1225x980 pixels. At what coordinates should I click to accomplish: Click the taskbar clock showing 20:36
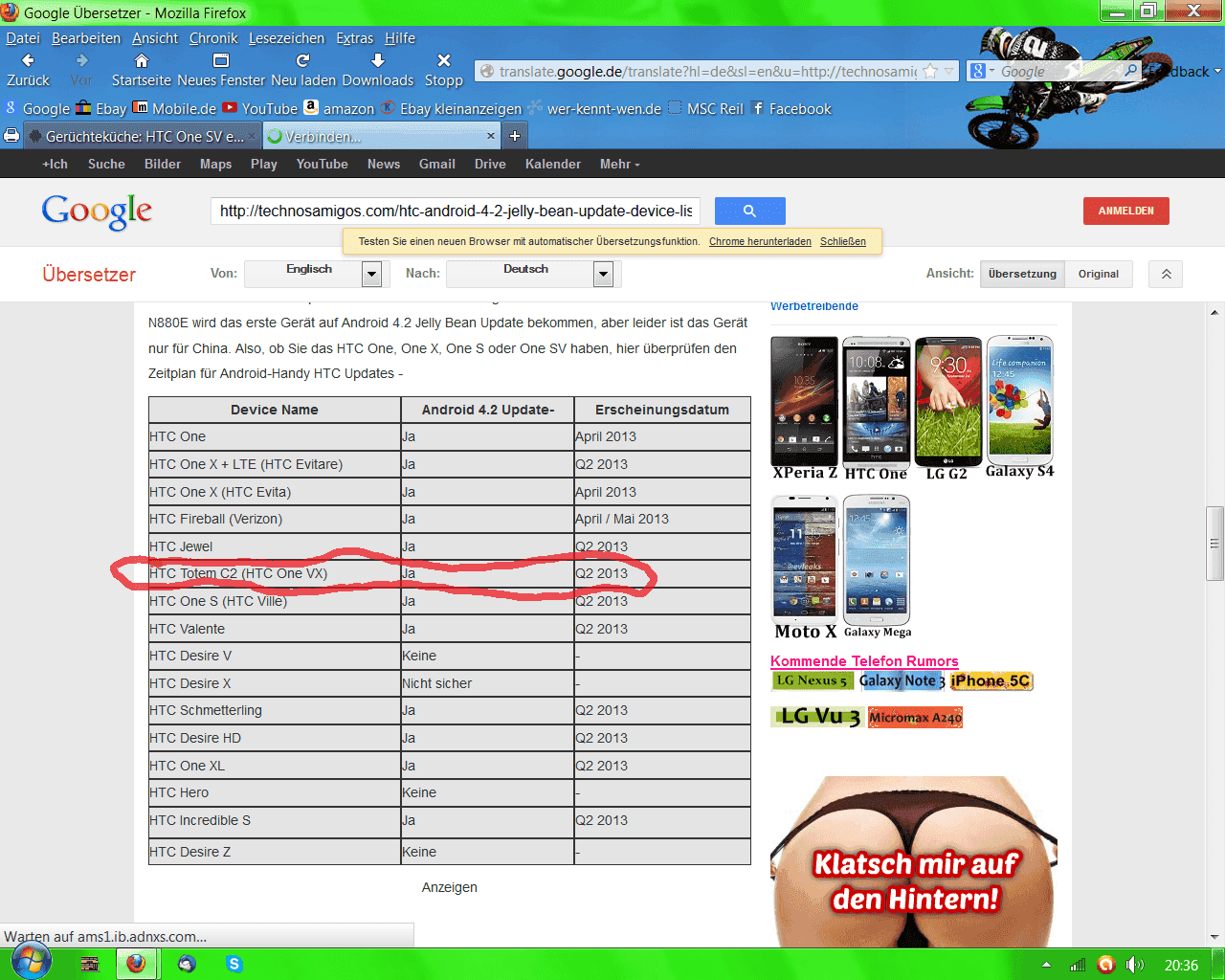pyautogui.click(x=1181, y=965)
